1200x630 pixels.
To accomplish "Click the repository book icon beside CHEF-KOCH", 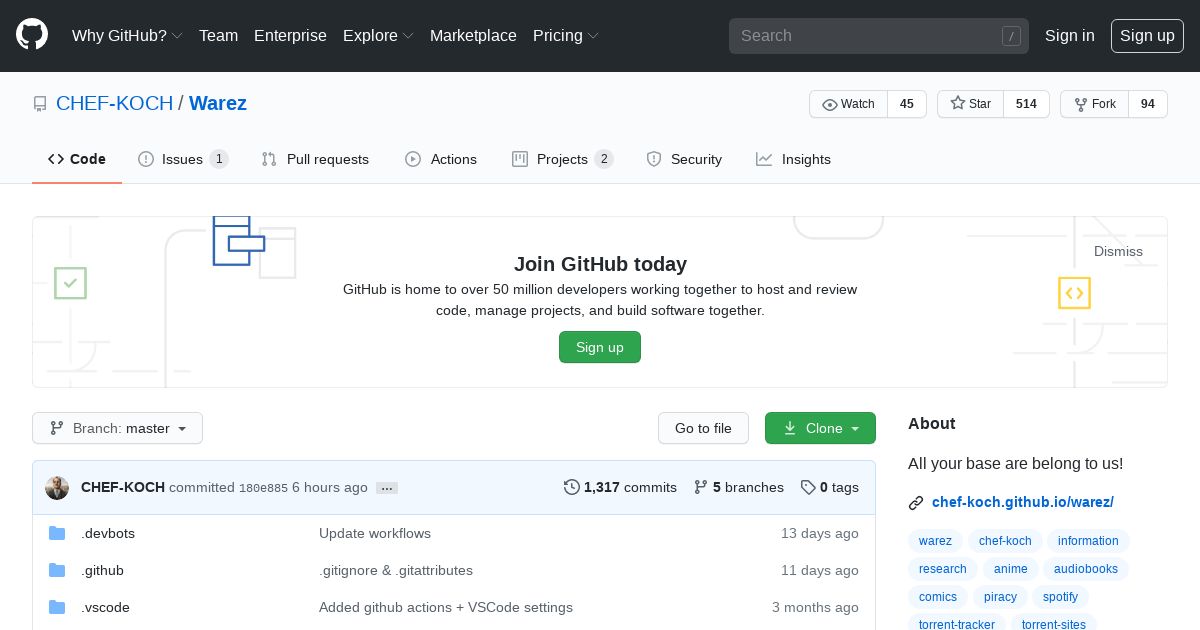I will [40, 104].
